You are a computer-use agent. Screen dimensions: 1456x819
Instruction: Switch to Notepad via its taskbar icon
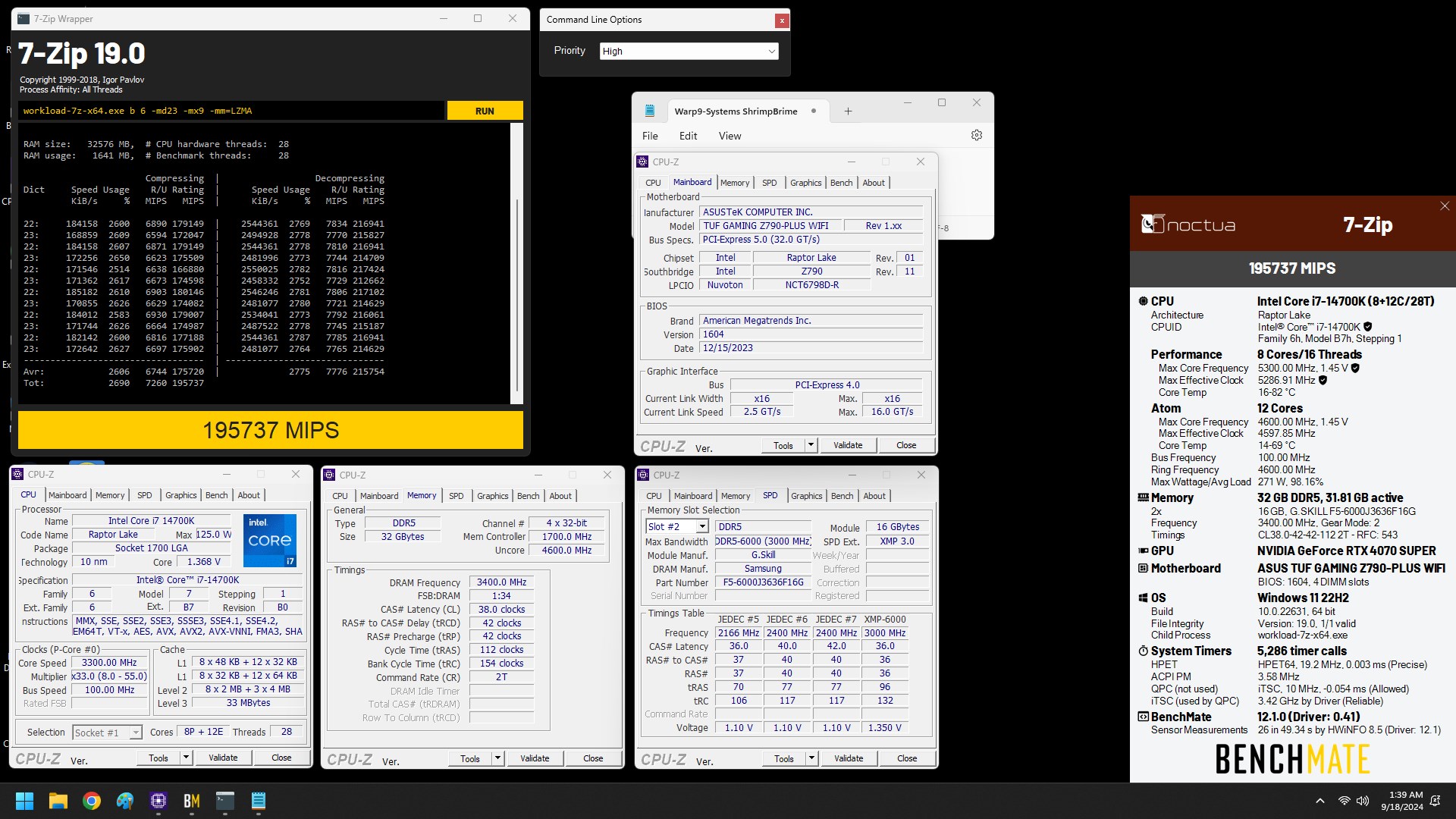[259, 801]
